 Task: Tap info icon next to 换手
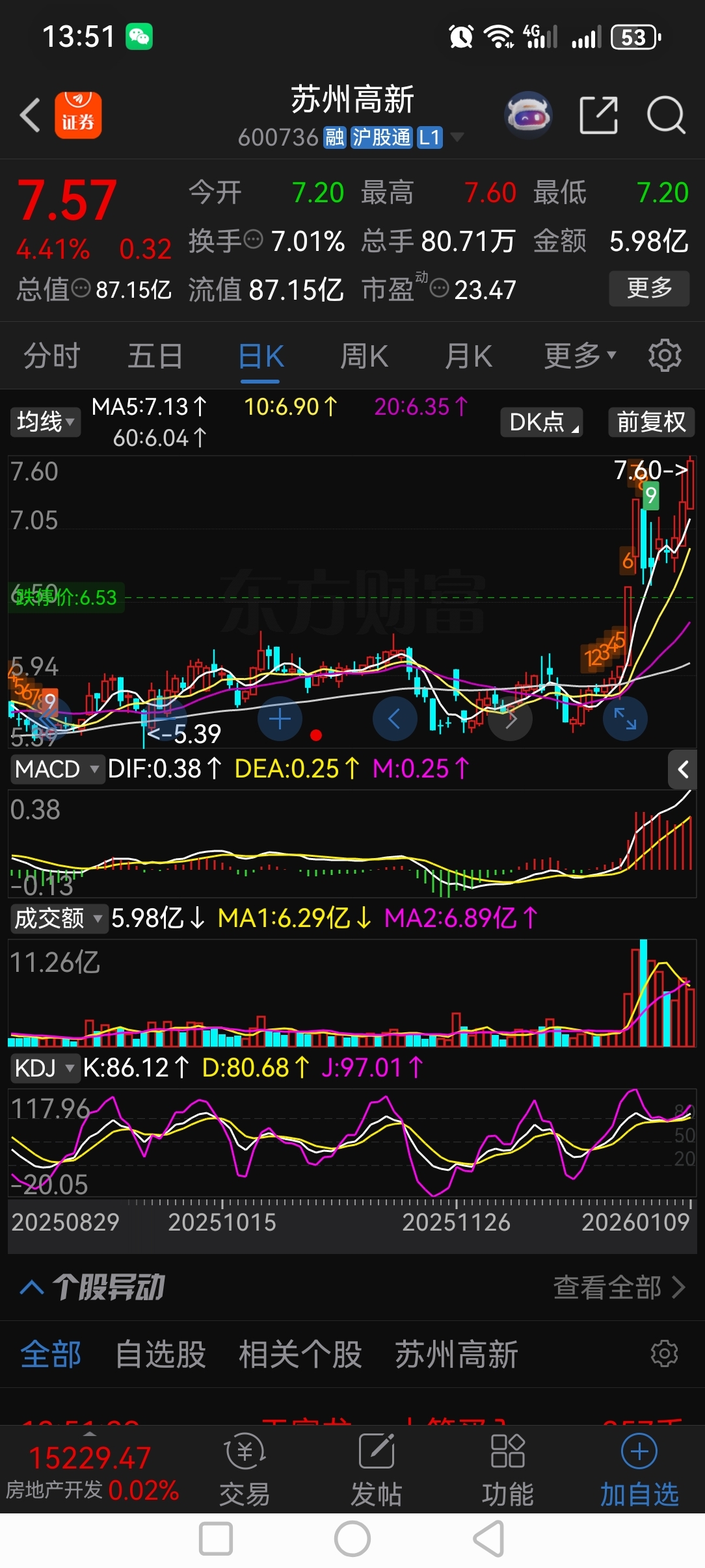[x=253, y=240]
